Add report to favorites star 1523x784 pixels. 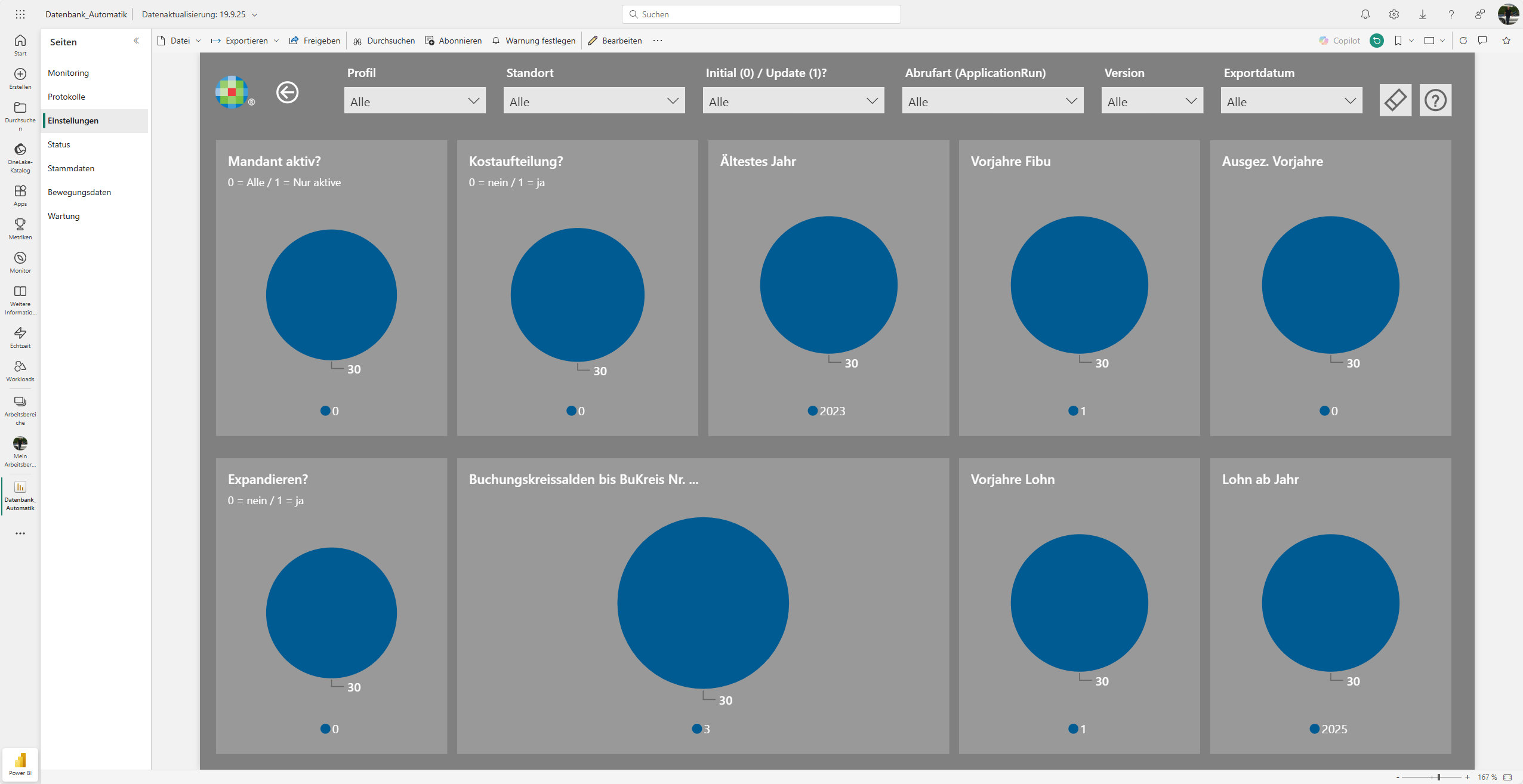pyautogui.click(x=1506, y=41)
